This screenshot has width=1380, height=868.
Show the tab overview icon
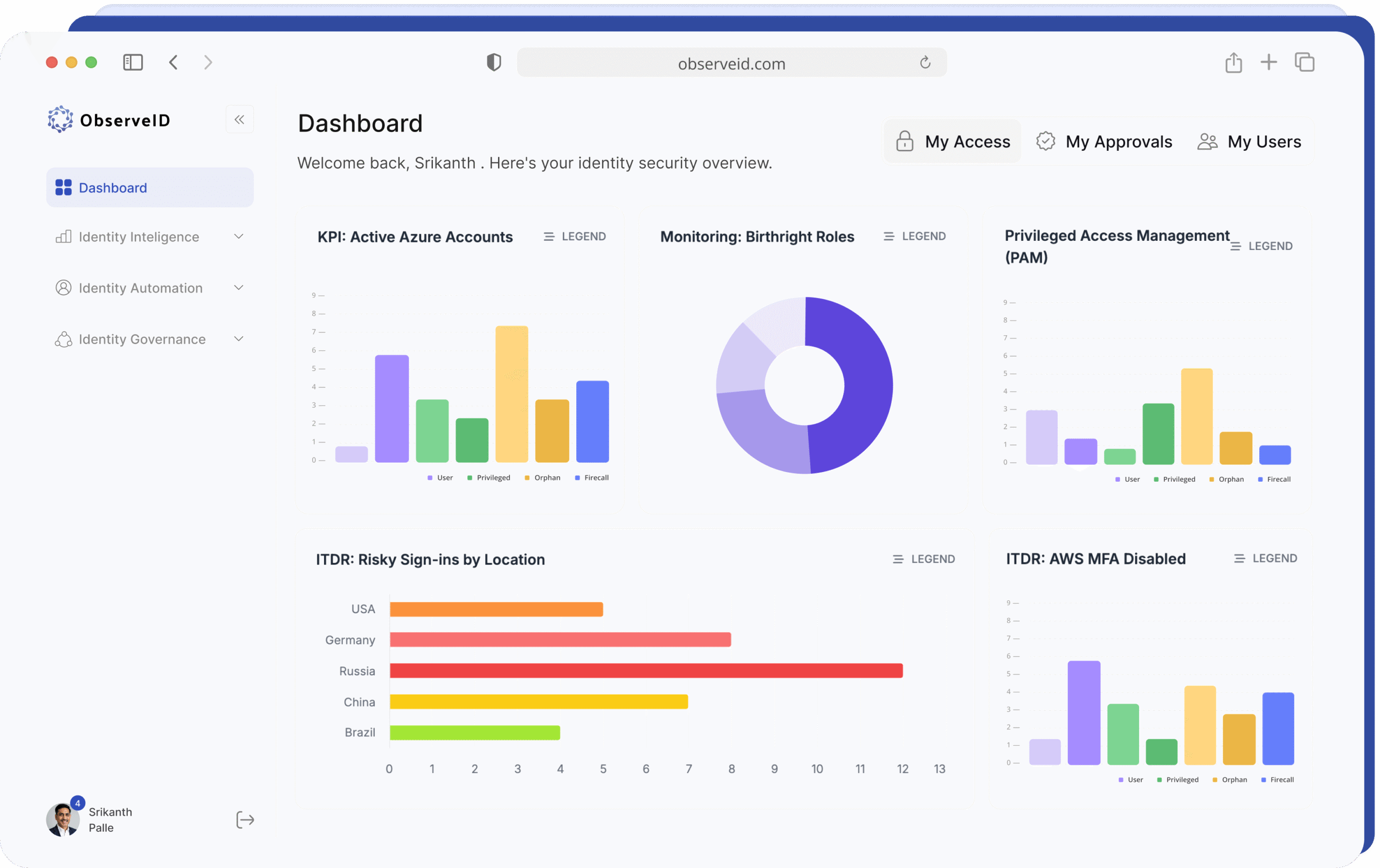(1305, 63)
